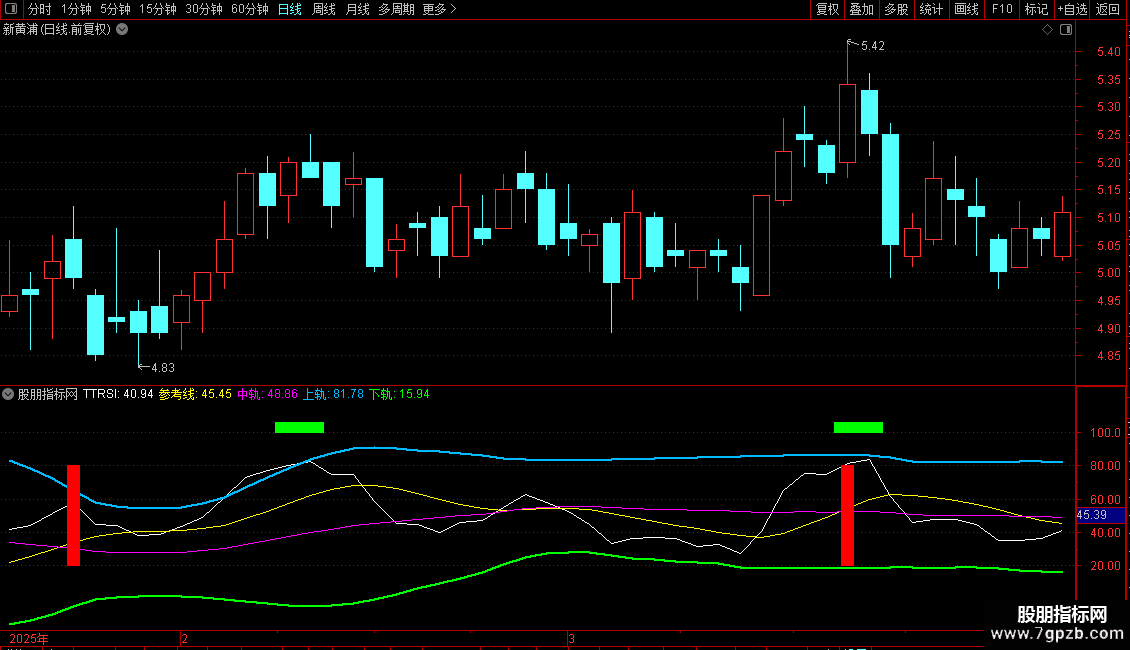Switch to 周线 weekly chart
This screenshot has width=1130, height=650.
324,9
